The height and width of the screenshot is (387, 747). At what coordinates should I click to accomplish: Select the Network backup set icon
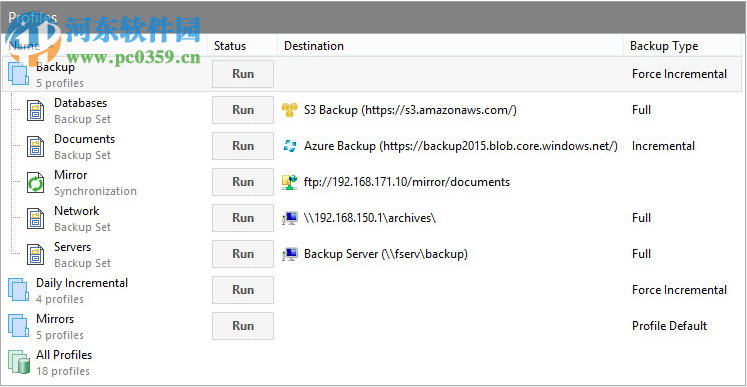(36, 219)
